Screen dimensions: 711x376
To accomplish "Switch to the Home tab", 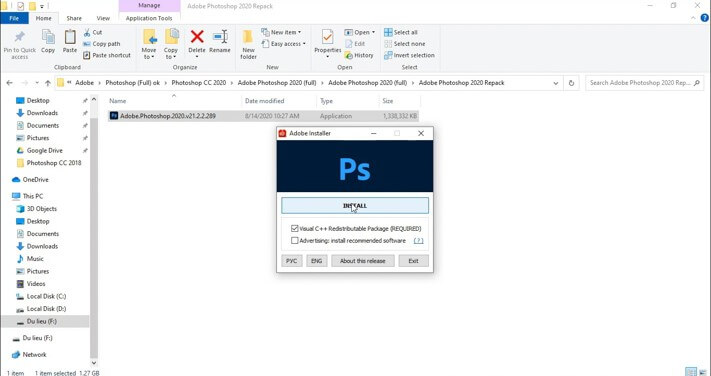I will pos(44,18).
